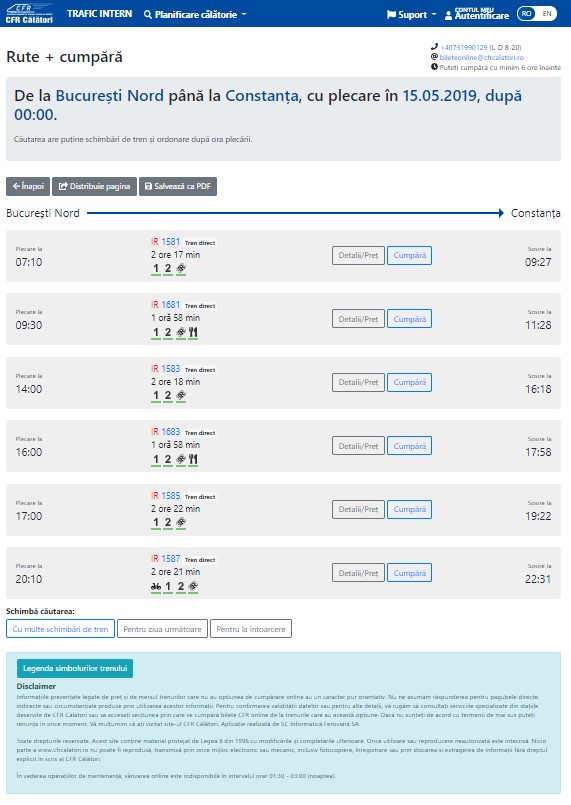The height and width of the screenshot is (805, 571).
Task: Click the class 2 symbol for IR 1583
Action: pyautogui.click(x=168, y=395)
